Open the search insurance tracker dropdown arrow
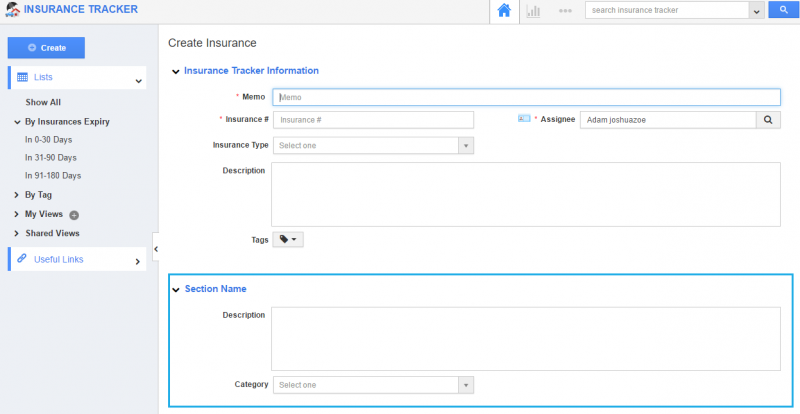The height and width of the screenshot is (414, 800). click(x=757, y=11)
